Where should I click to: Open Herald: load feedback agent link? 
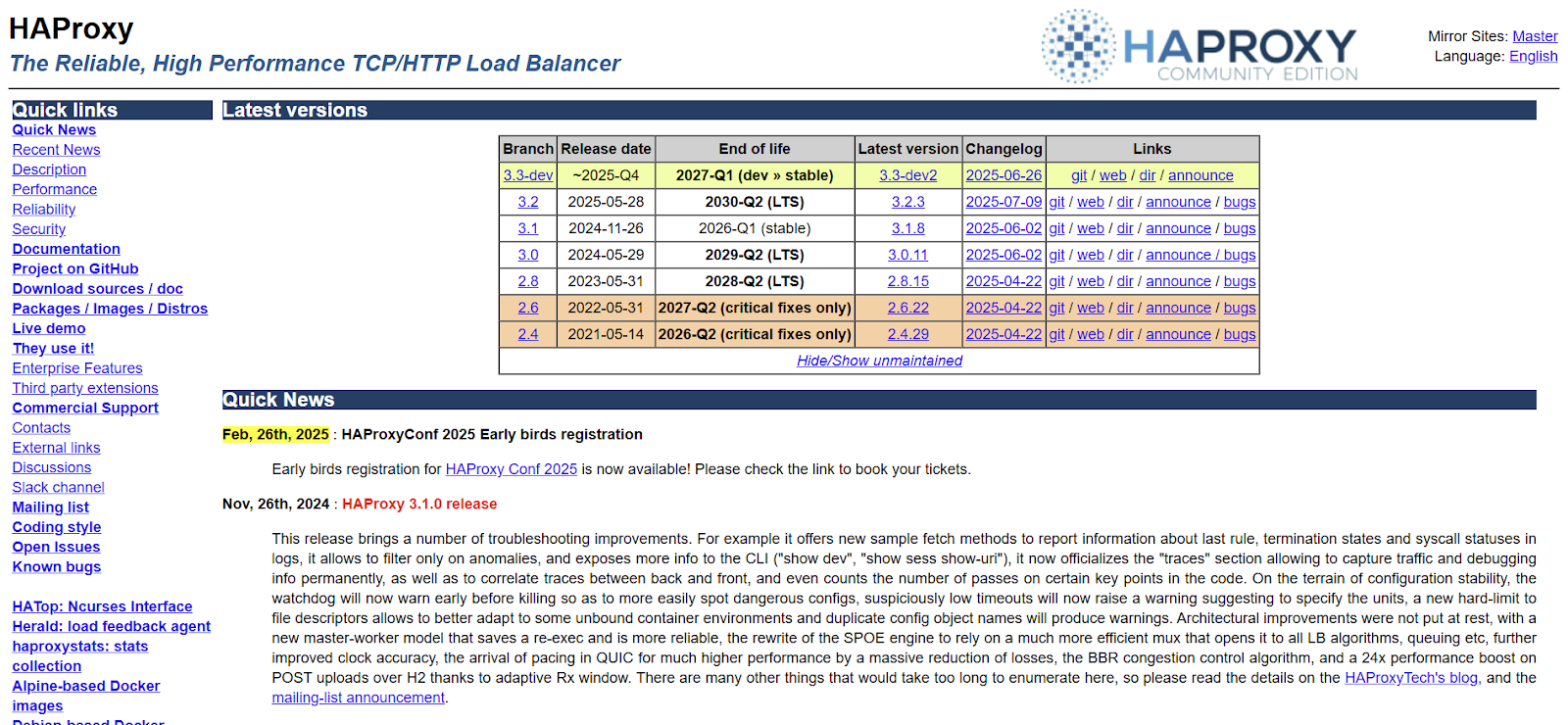click(111, 626)
